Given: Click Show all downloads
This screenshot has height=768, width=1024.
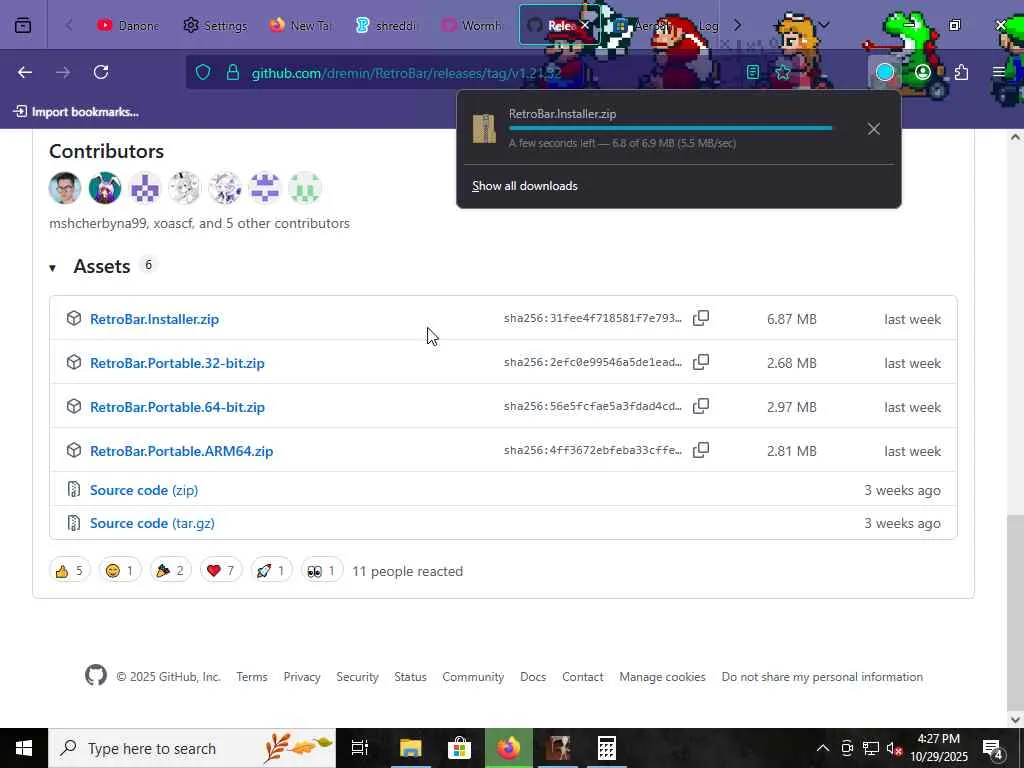Looking at the screenshot, I should [x=524, y=186].
